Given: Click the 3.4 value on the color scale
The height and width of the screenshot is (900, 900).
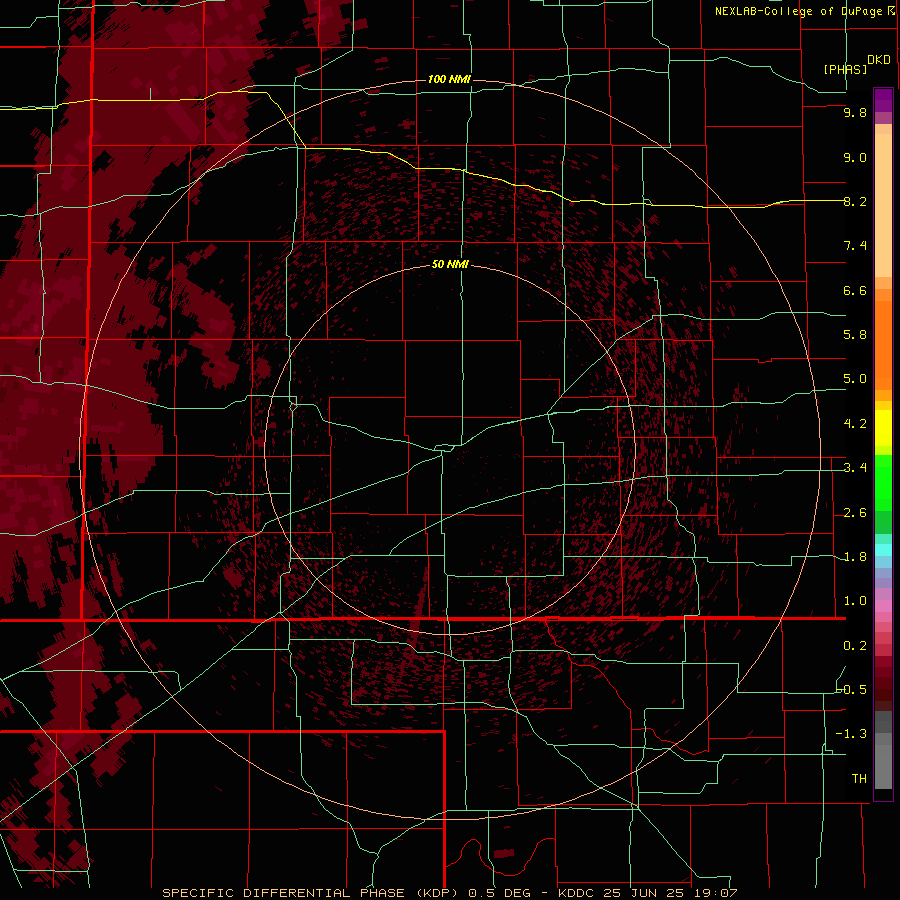Looking at the screenshot, I should pyautogui.click(x=855, y=468).
